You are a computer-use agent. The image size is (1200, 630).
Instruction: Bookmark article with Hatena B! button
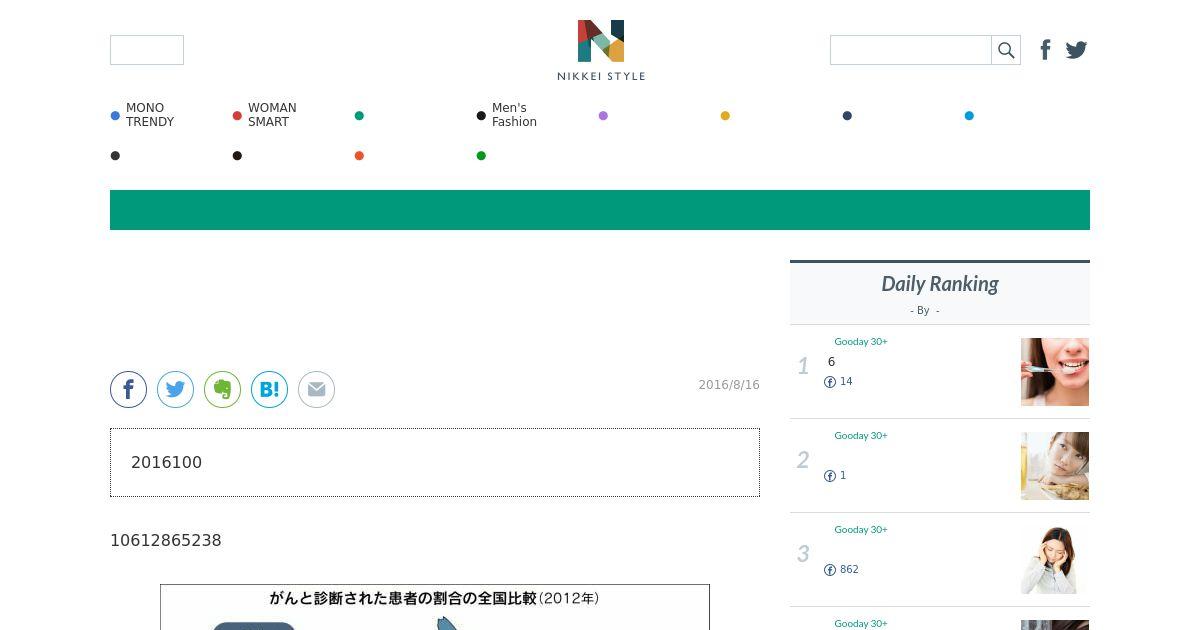point(269,389)
